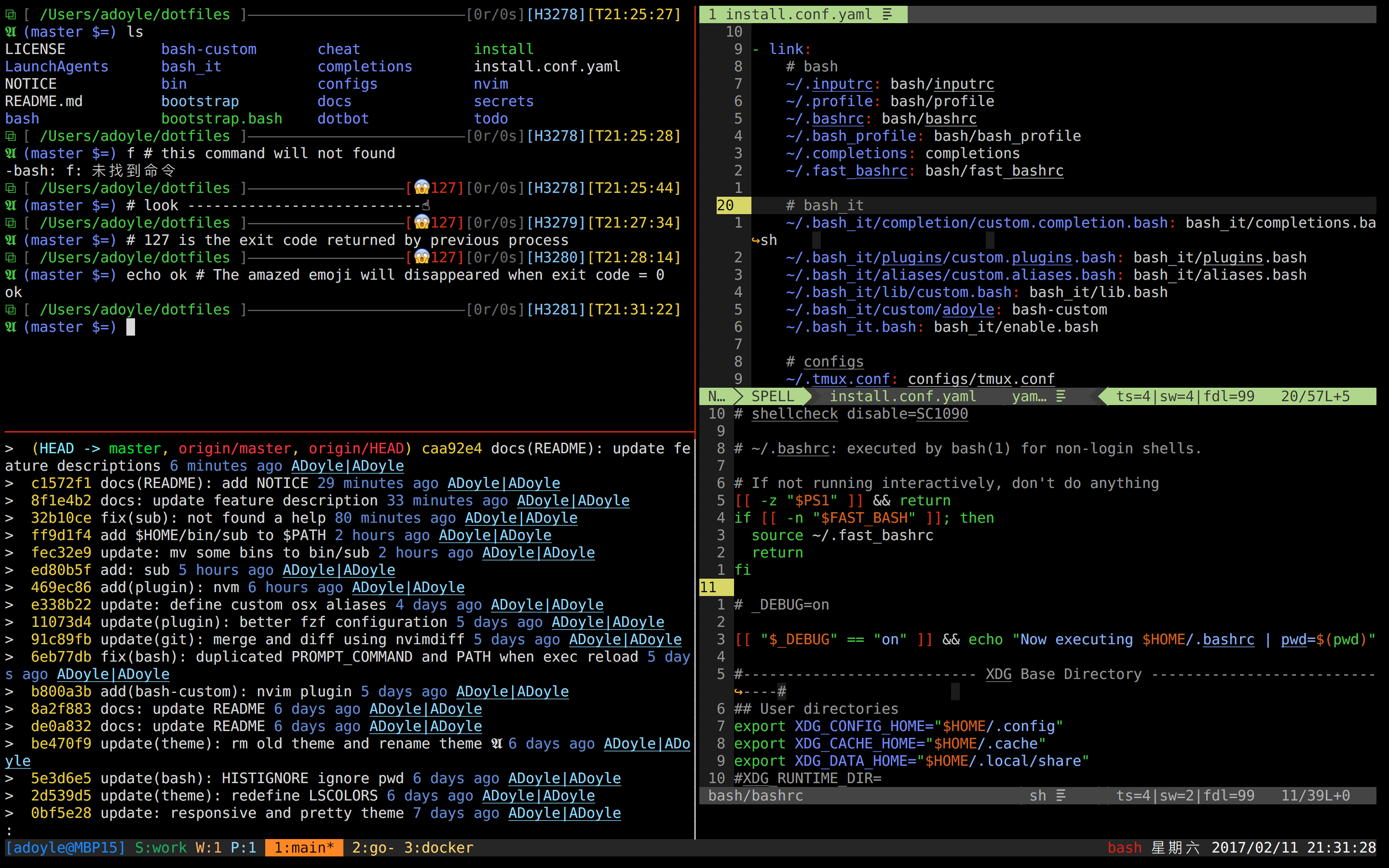Image resolution: width=1389 pixels, height=868 pixels.
Task: Click the fraktur A glyph on the current prompt
Action: [x=10, y=326]
